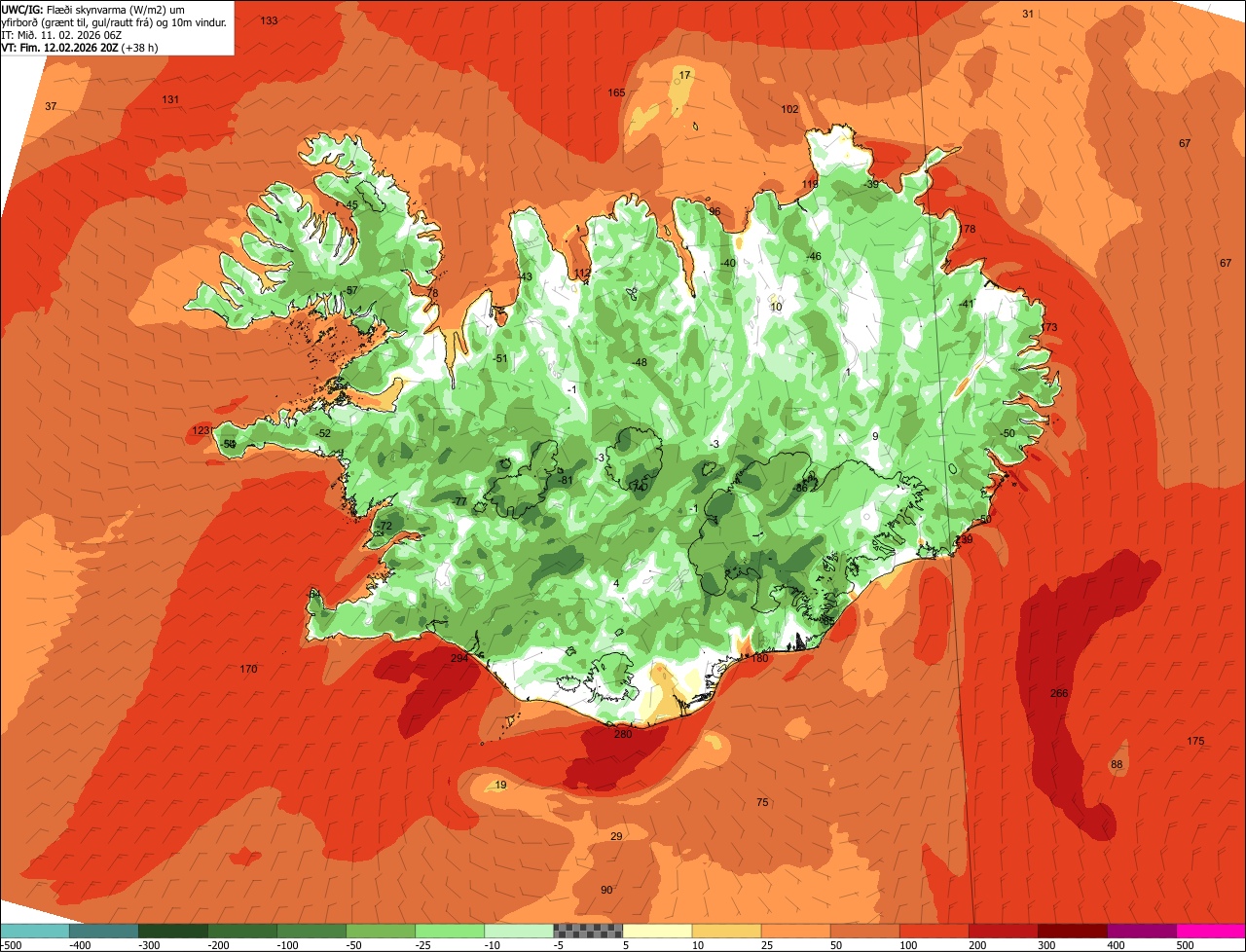
Task: Click the flux value '266' in the dark red area
Action: click(x=1059, y=693)
